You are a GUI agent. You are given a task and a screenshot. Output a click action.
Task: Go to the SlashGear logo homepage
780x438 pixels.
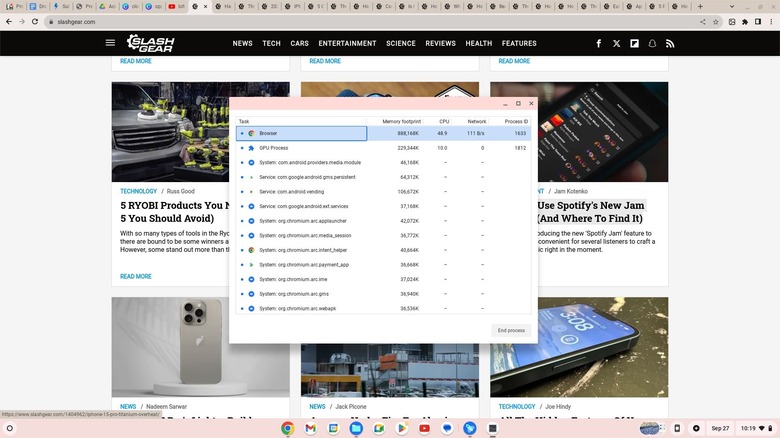(x=151, y=43)
